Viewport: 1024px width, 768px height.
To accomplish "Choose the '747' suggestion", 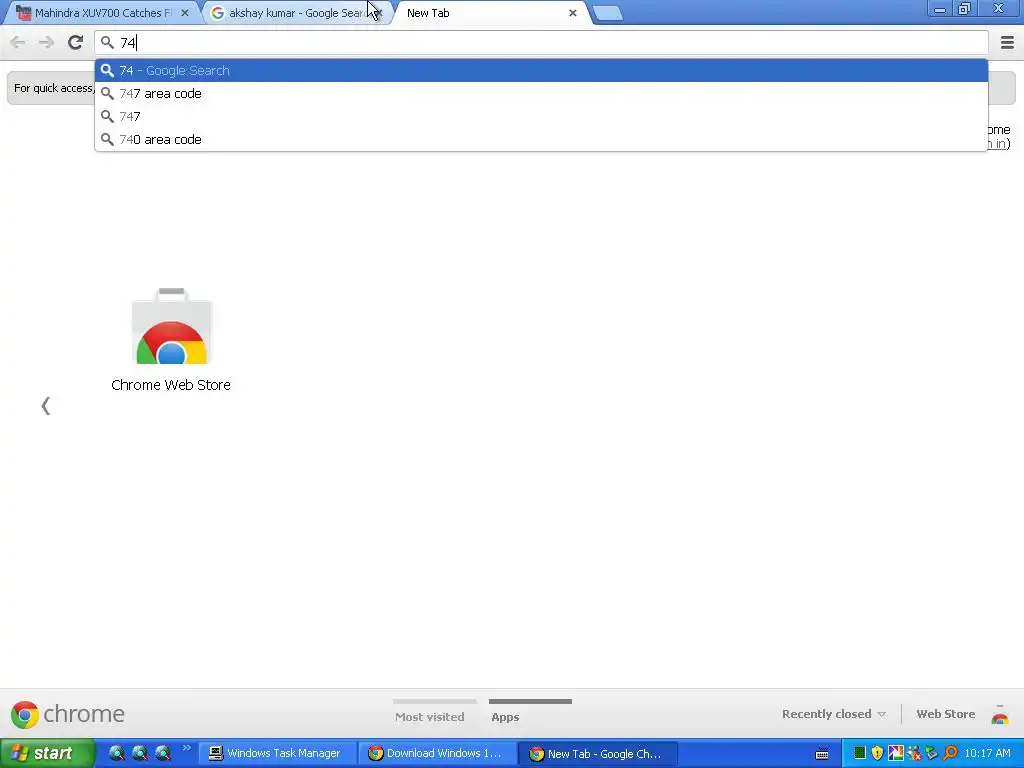I will 541,116.
